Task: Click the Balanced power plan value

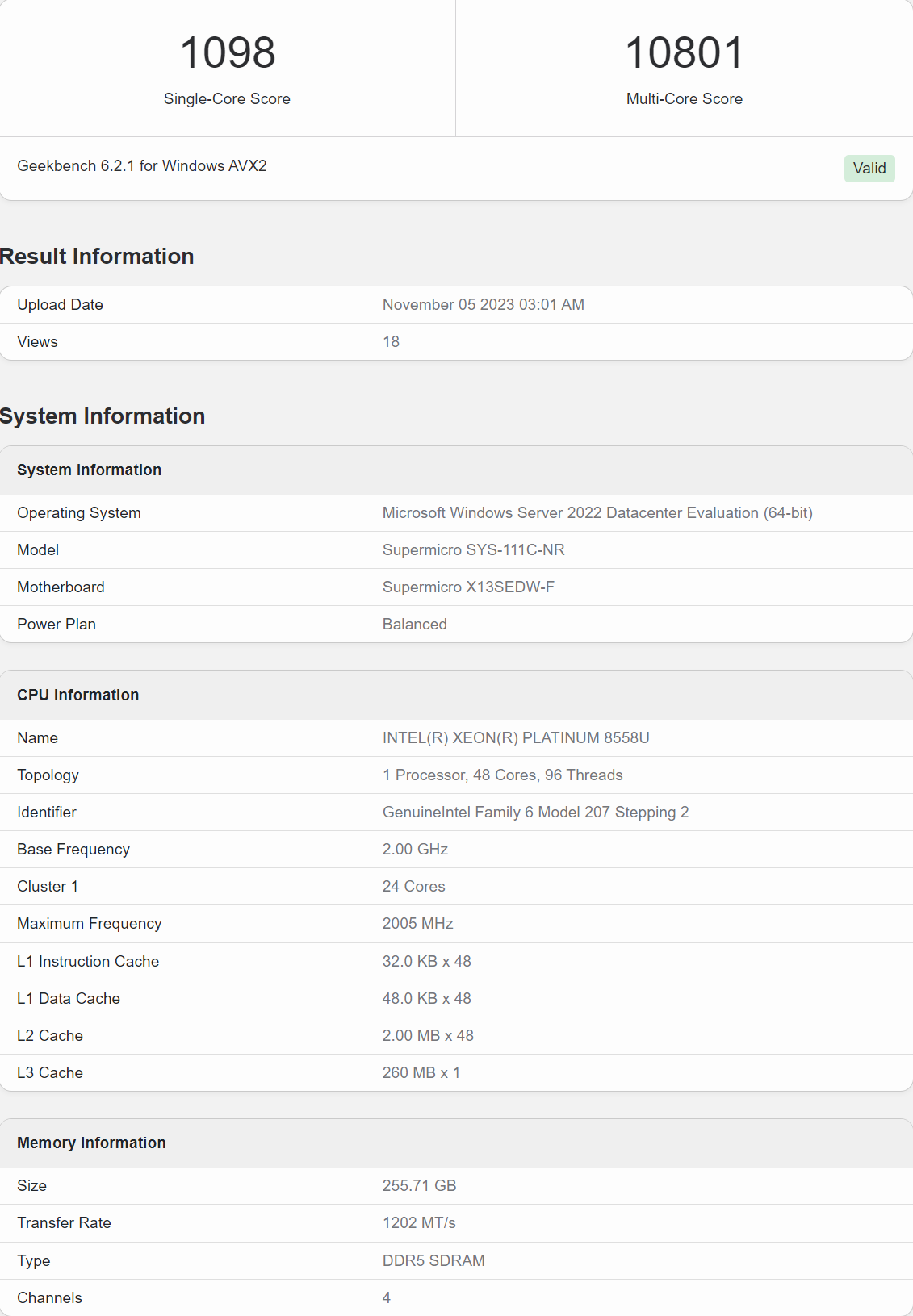Action: (414, 624)
